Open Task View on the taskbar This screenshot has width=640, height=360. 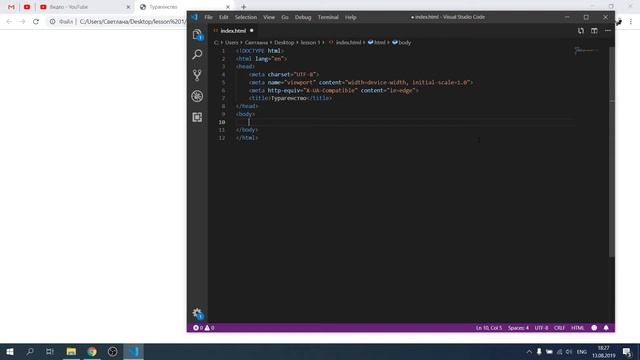point(50,351)
